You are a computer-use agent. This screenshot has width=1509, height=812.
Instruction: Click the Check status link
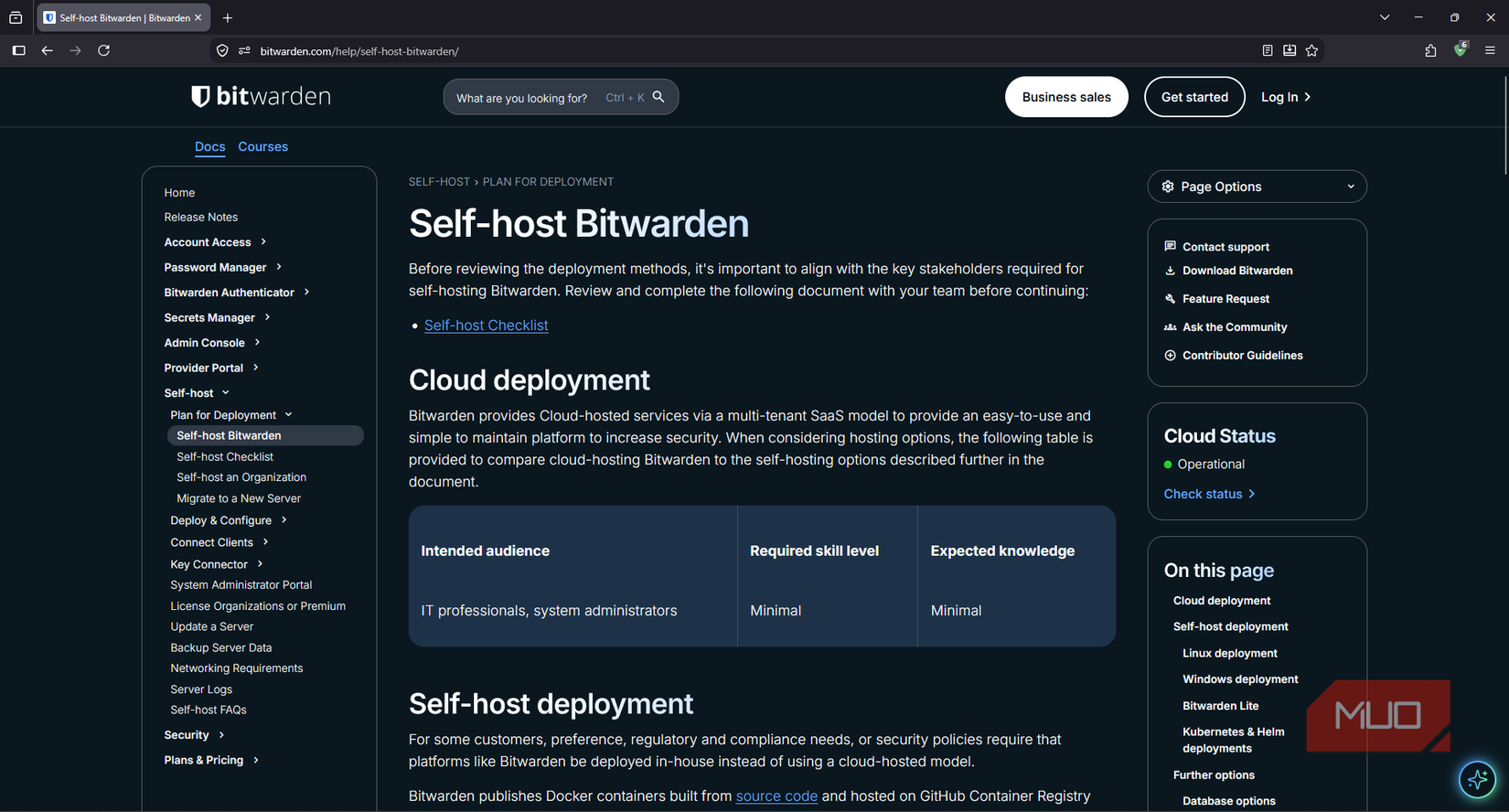1209,494
